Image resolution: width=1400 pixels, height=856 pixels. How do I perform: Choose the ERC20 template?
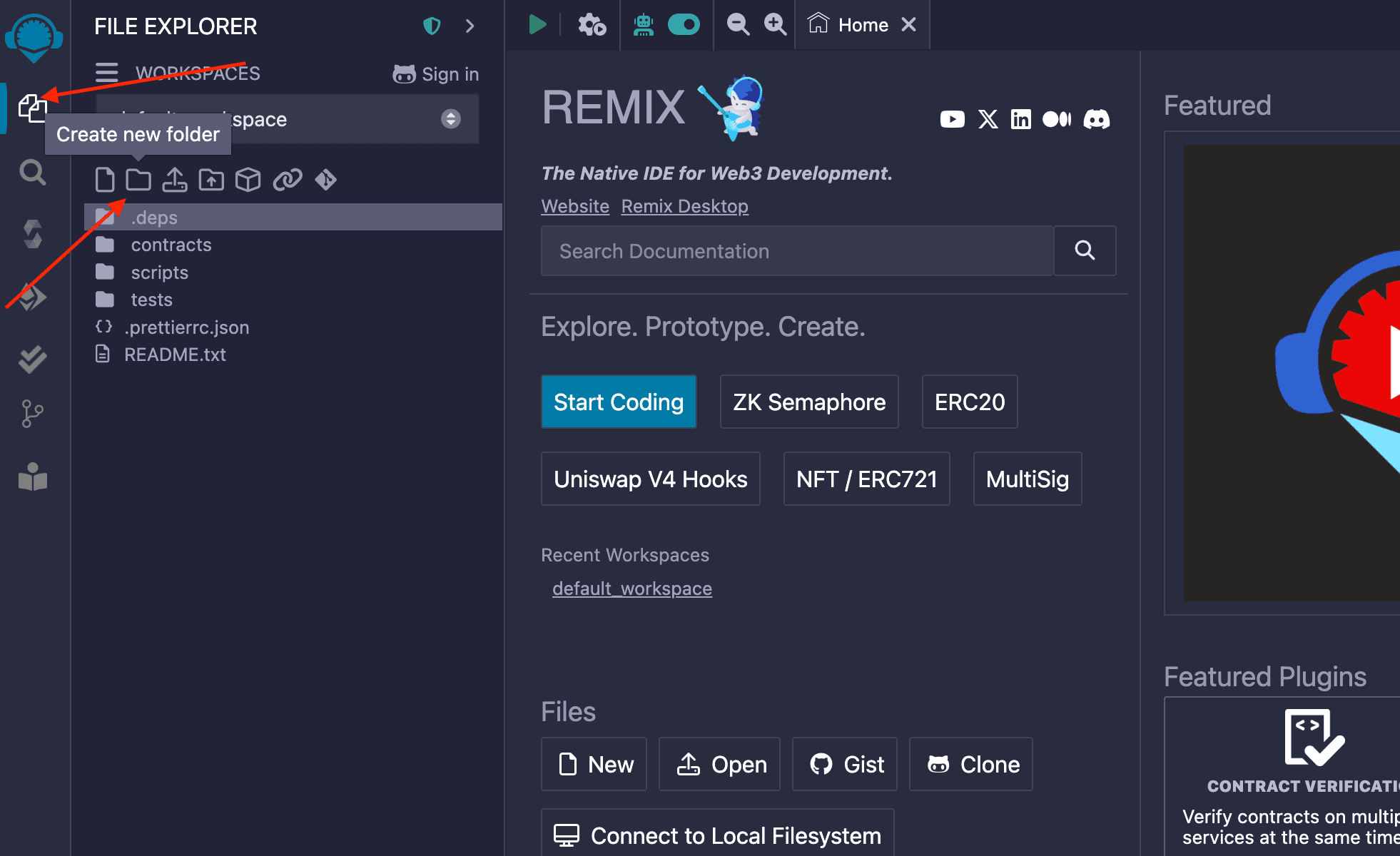pos(970,402)
